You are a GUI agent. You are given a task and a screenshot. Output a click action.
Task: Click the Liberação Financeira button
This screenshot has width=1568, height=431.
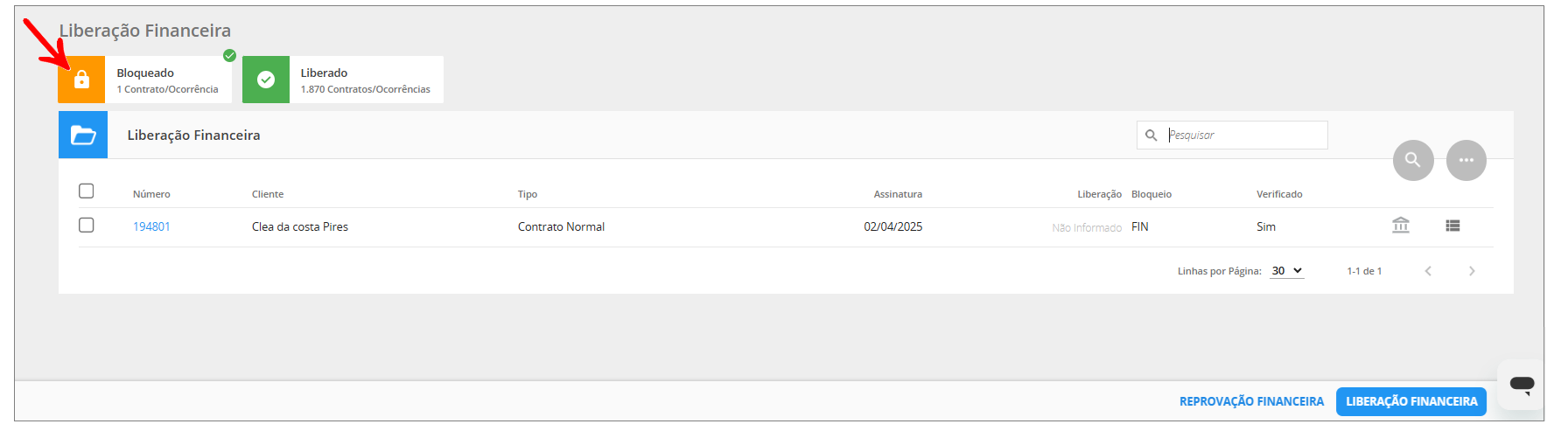pyautogui.click(x=1410, y=401)
